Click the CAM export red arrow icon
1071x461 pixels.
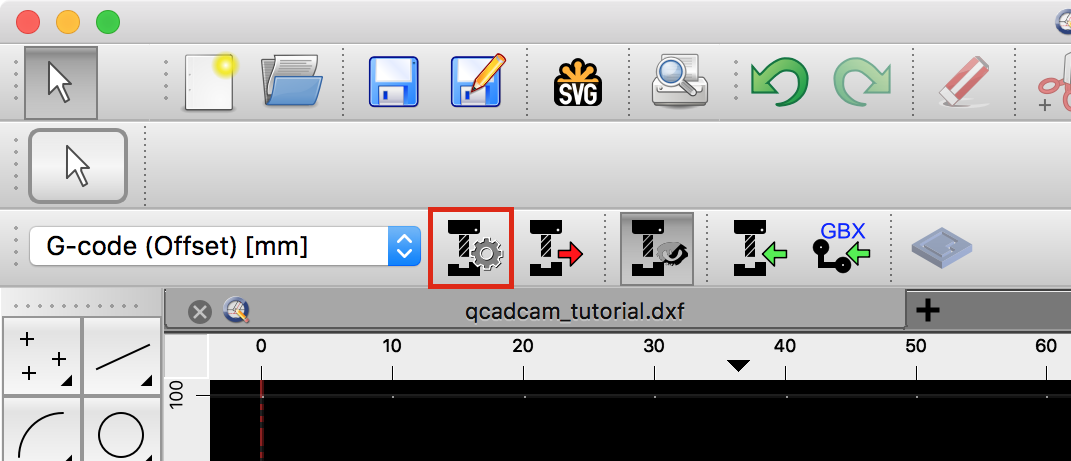click(x=556, y=249)
